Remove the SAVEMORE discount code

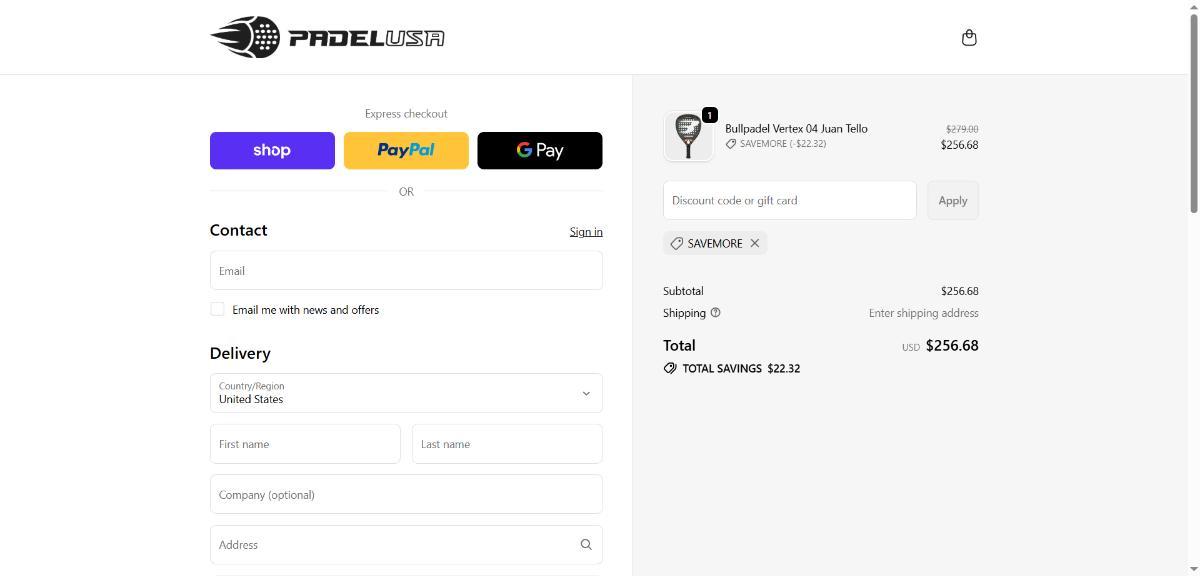point(755,243)
